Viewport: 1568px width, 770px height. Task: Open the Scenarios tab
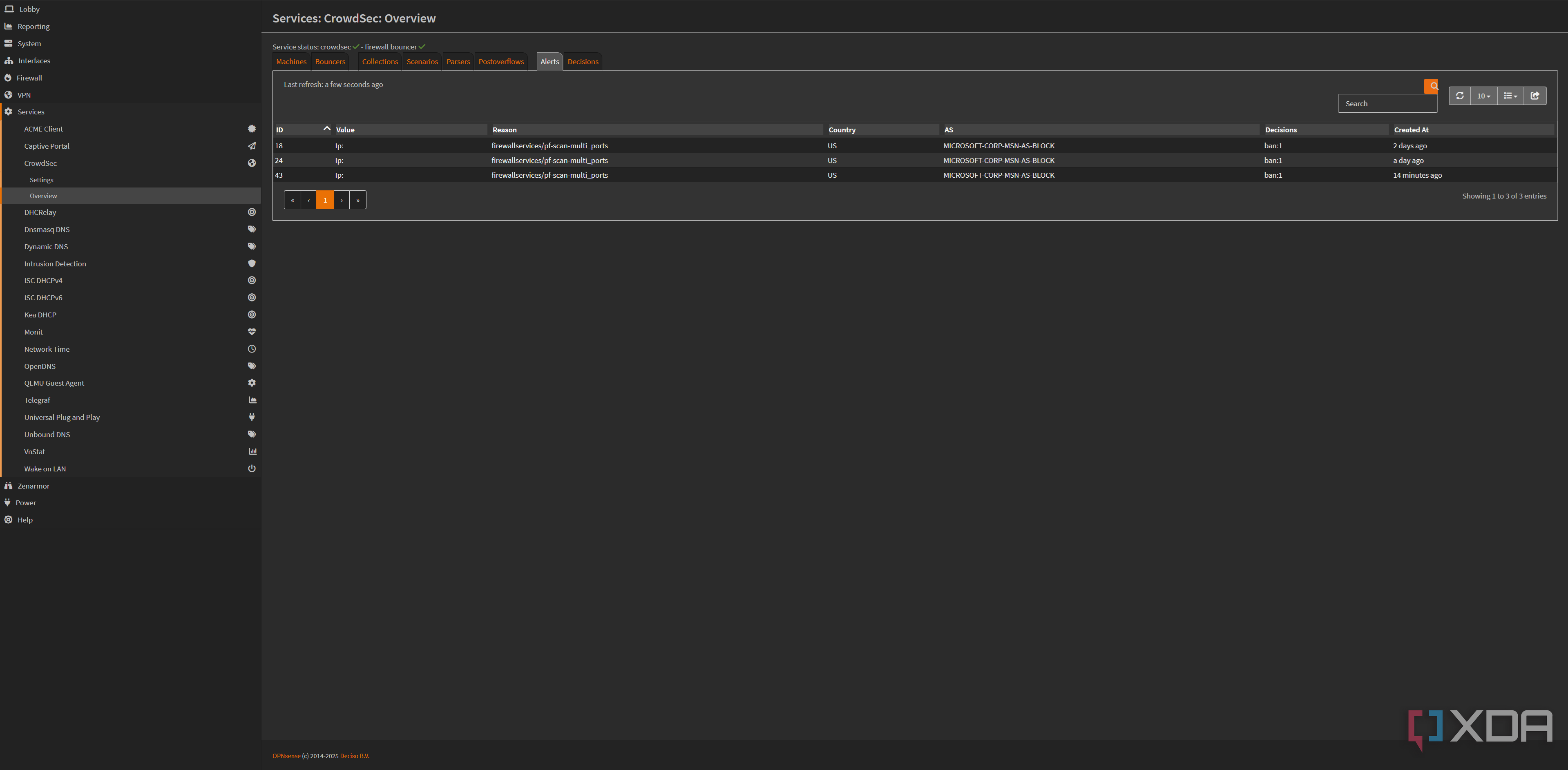[422, 62]
